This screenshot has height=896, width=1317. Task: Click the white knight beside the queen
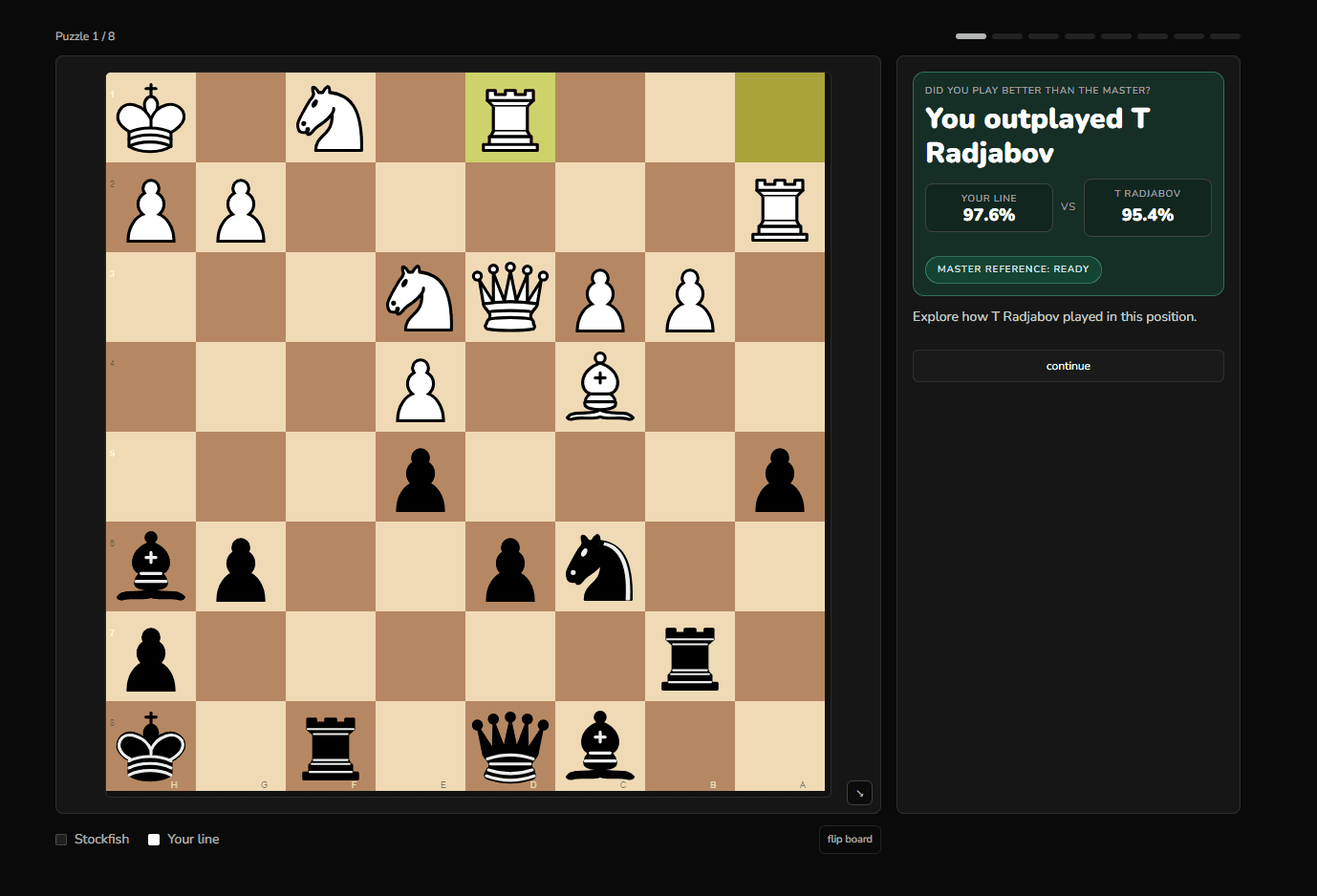click(x=419, y=298)
